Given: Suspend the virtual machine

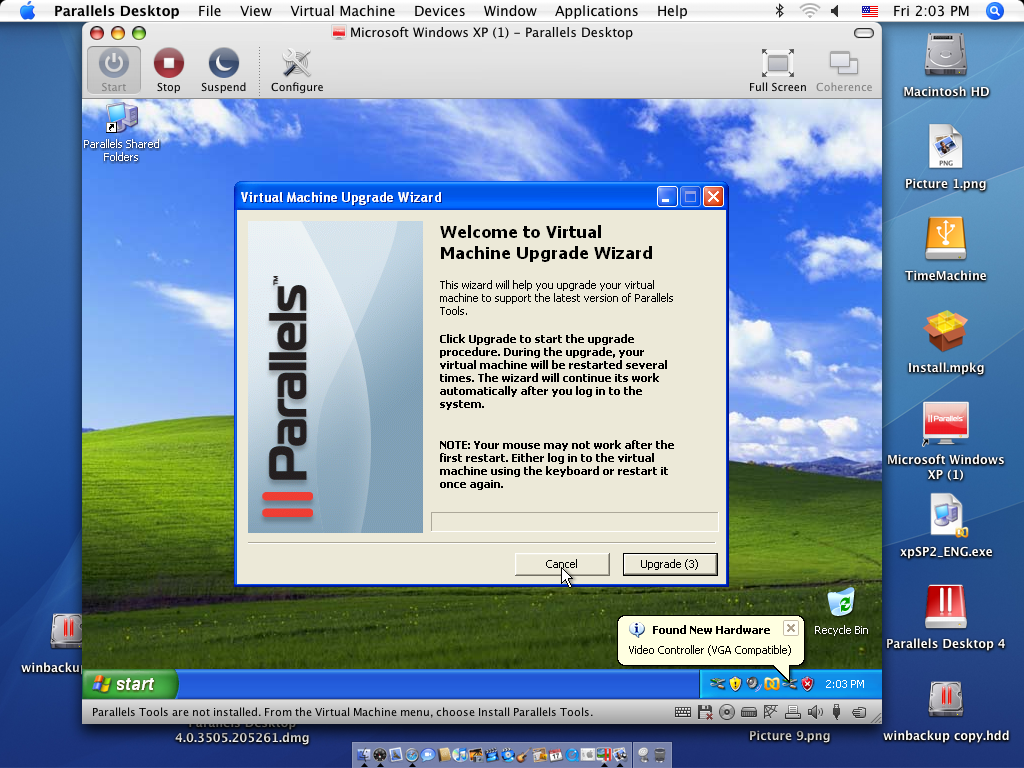Looking at the screenshot, I should pyautogui.click(x=223, y=70).
